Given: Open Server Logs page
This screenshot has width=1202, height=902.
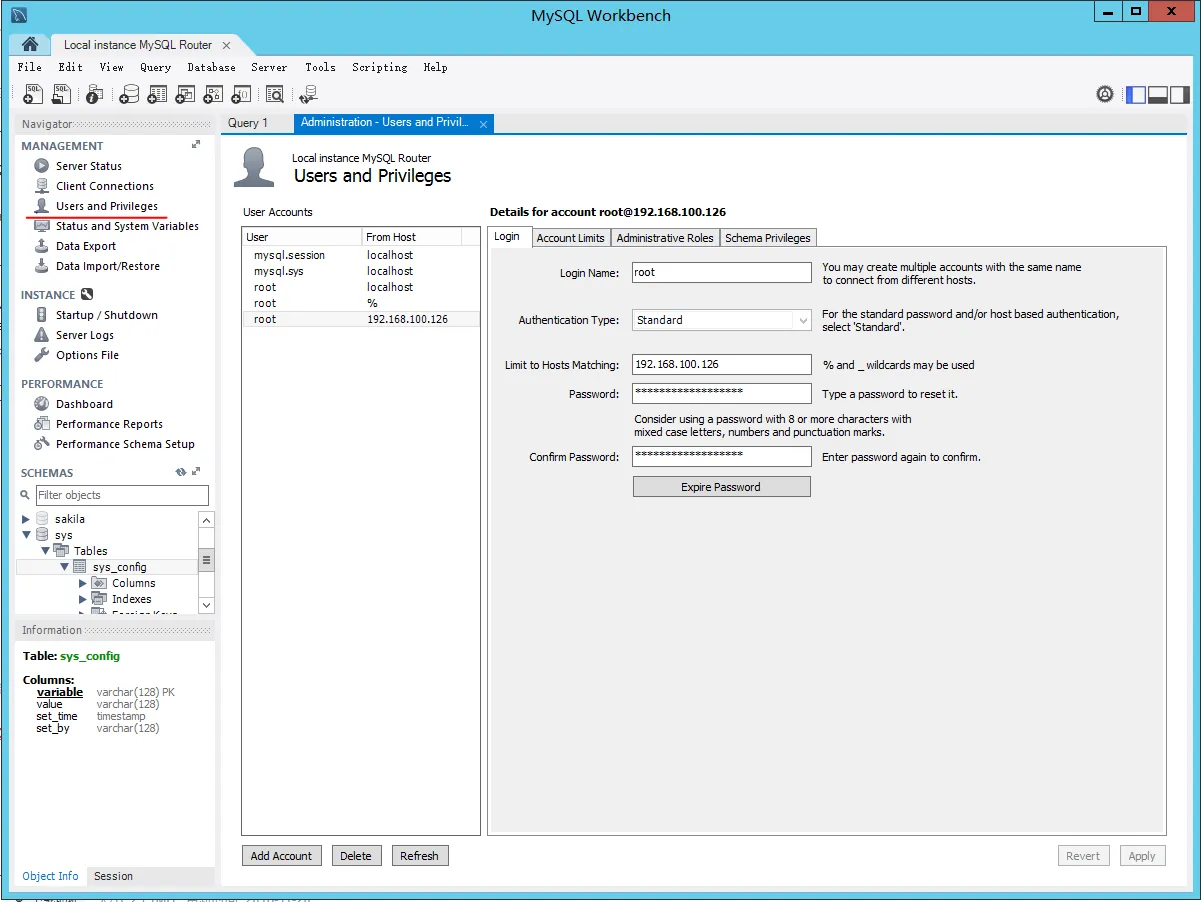Looking at the screenshot, I should point(85,335).
